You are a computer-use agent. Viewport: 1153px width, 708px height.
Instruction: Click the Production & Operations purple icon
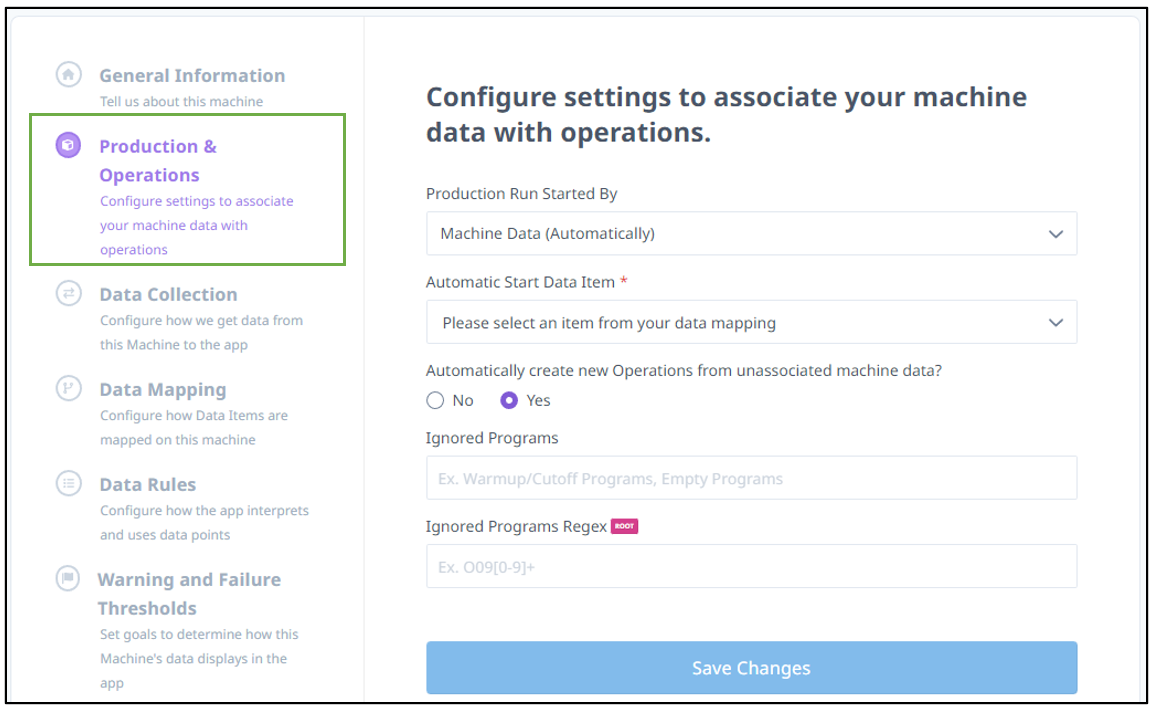(x=68, y=145)
